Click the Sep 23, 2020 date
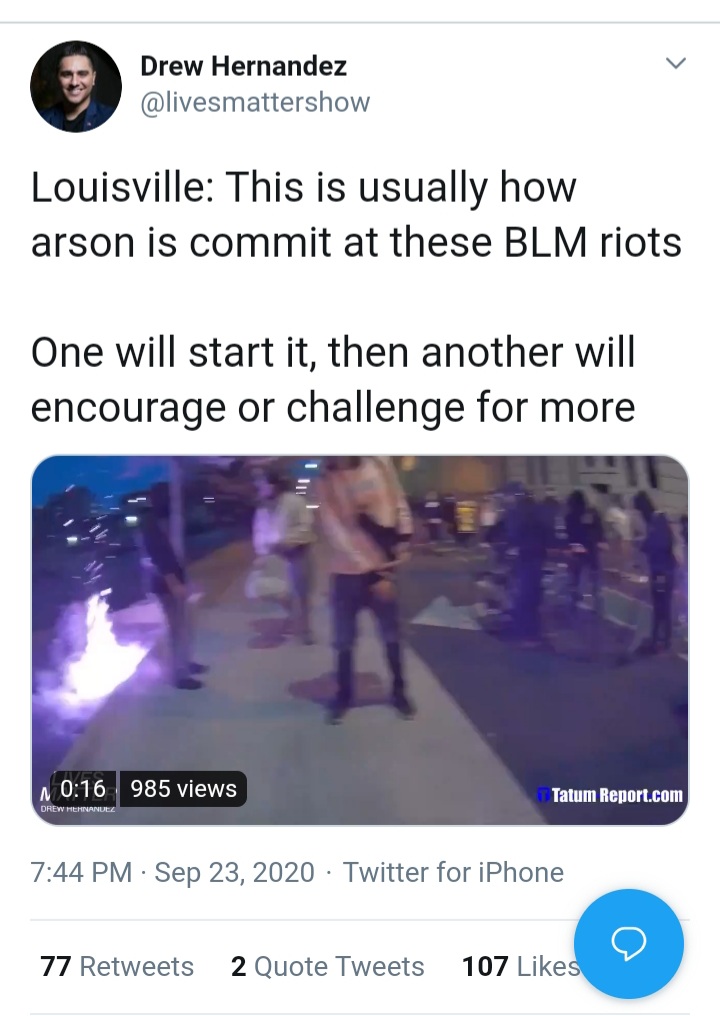The image size is (720, 1016). (x=234, y=872)
